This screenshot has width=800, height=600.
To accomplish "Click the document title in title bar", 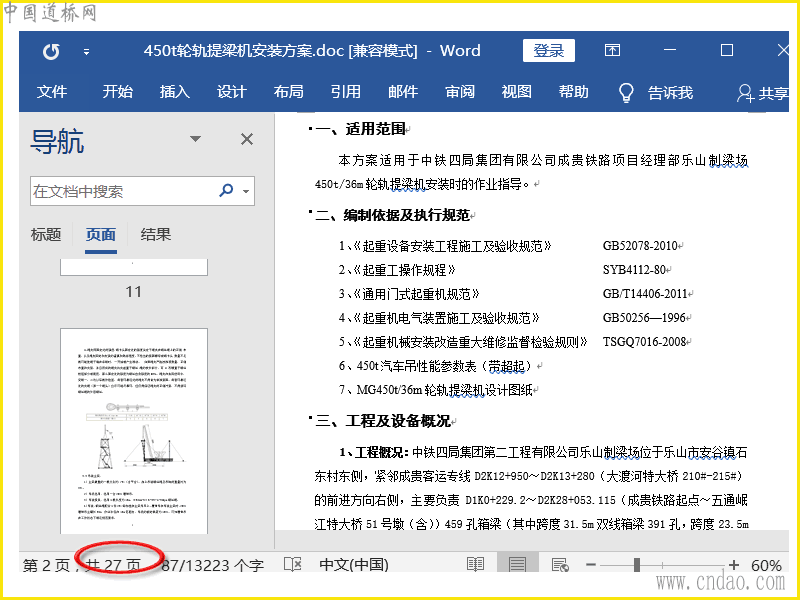I will [312, 51].
